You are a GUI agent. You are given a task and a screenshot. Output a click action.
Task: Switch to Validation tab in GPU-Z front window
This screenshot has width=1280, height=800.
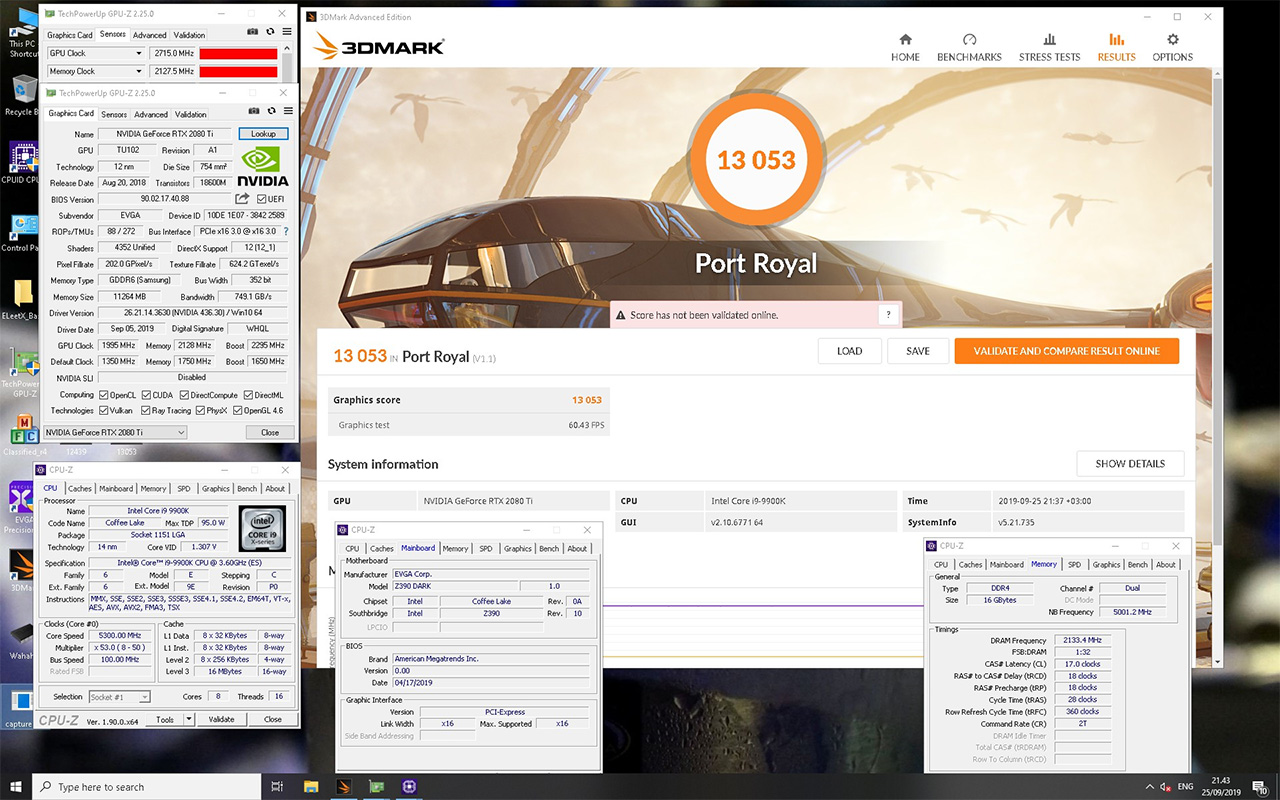point(190,114)
